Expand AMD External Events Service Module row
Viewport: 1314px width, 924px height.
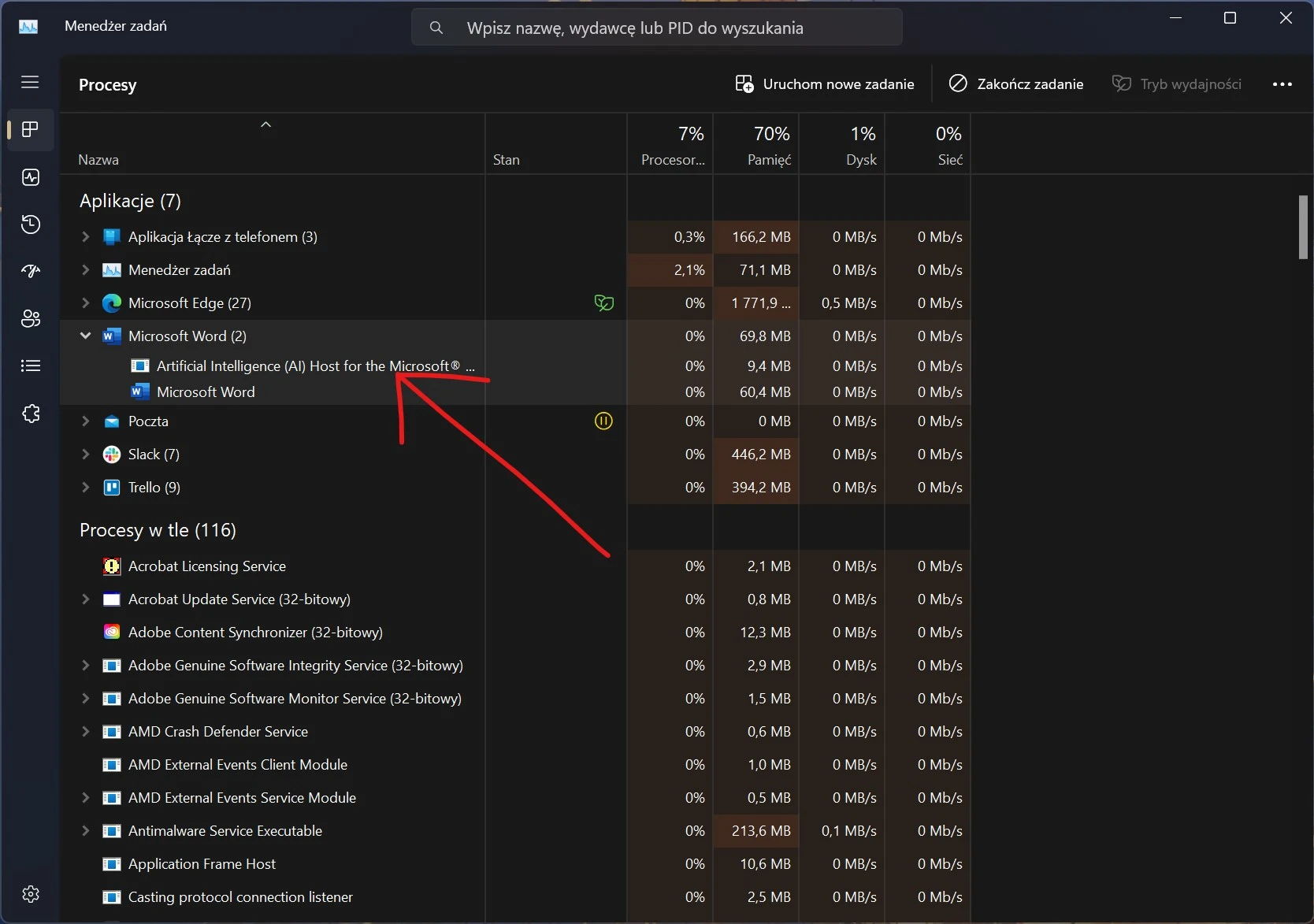tap(85, 797)
